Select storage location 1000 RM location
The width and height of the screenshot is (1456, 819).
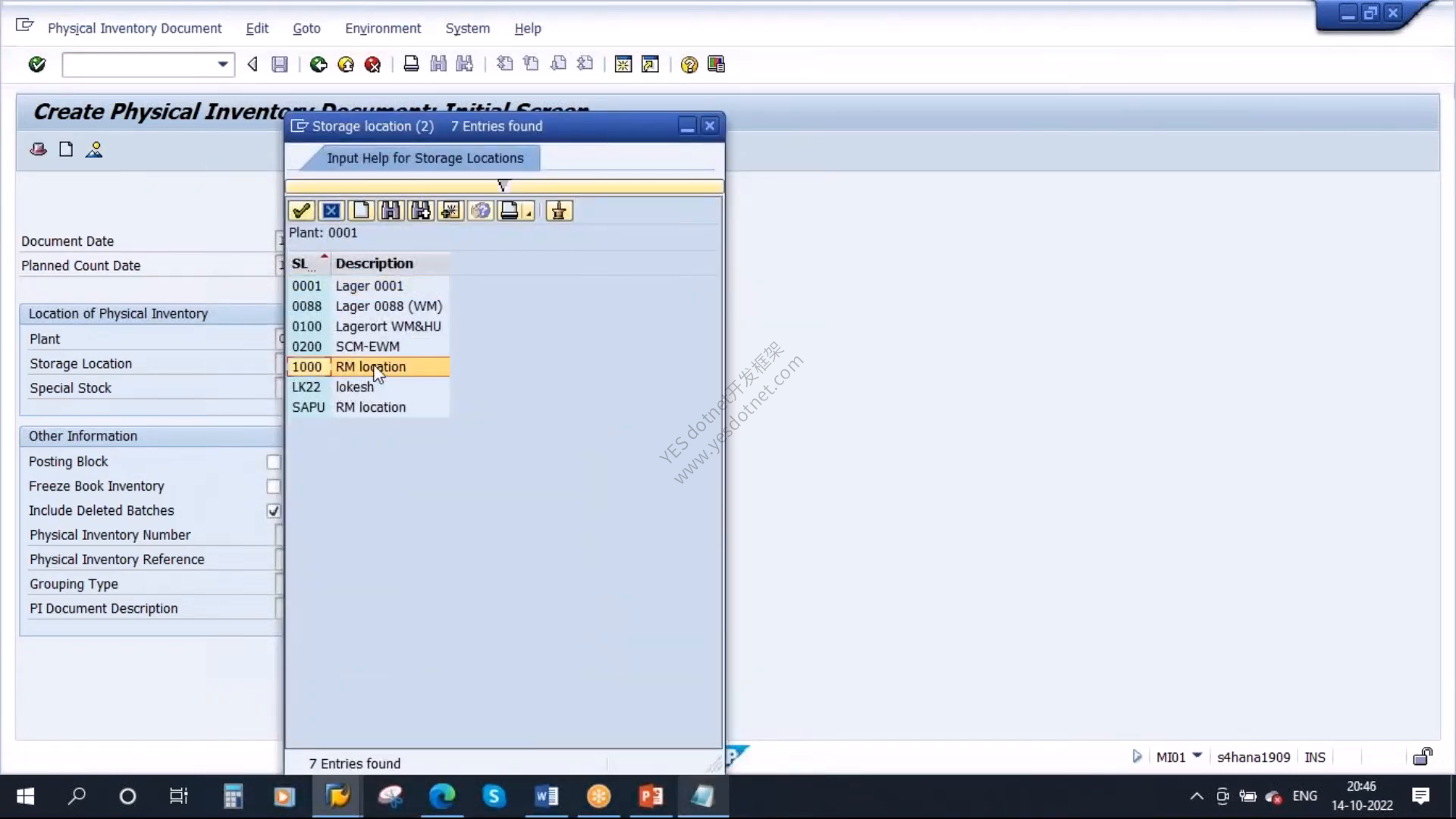[369, 367]
